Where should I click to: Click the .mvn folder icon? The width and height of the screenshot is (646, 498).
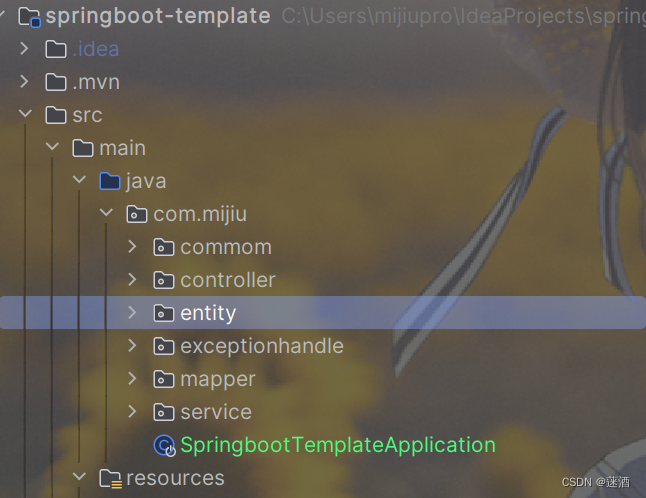(x=56, y=82)
